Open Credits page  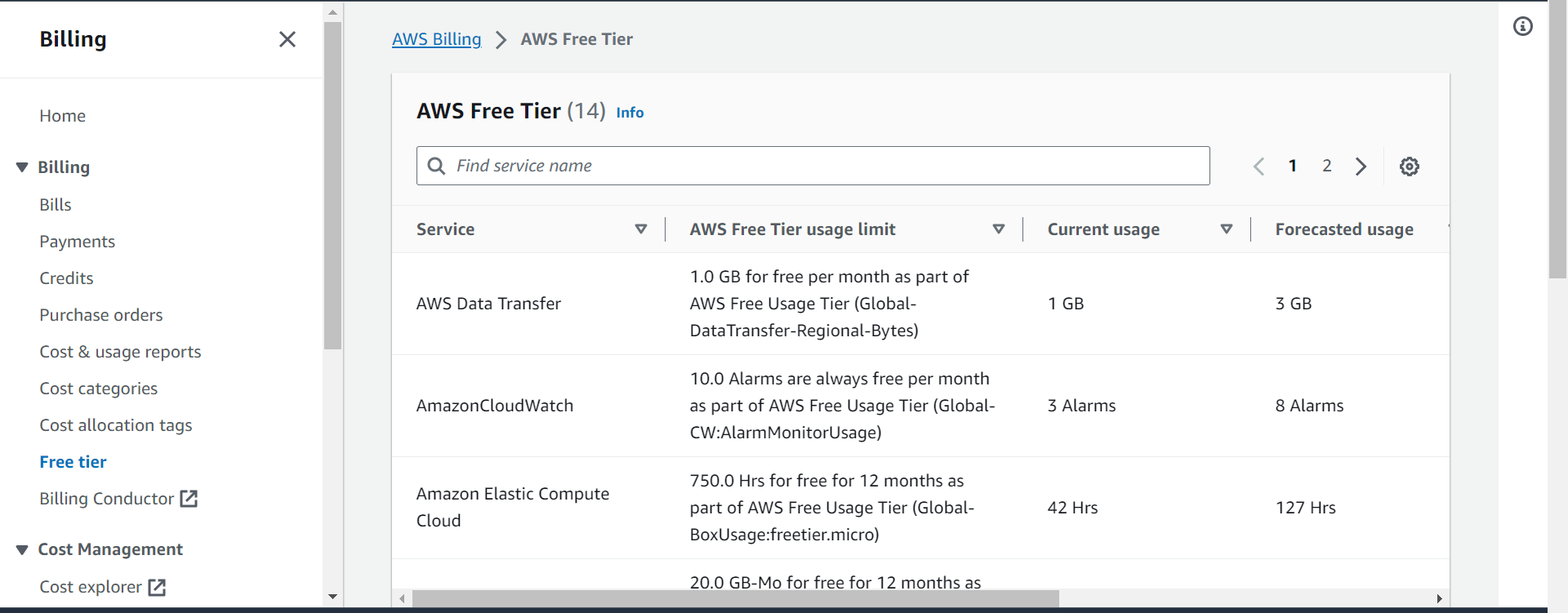coord(66,278)
